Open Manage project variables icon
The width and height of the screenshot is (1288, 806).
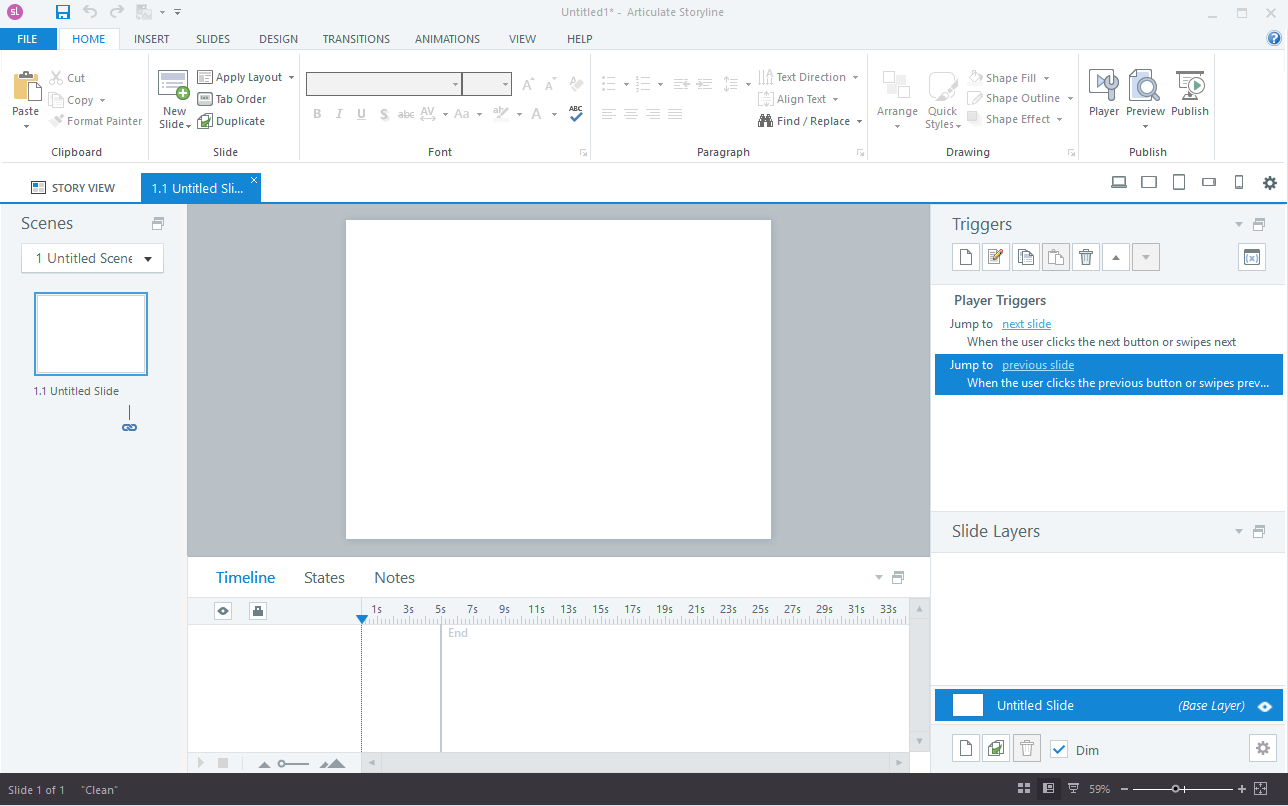[x=1251, y=258]
